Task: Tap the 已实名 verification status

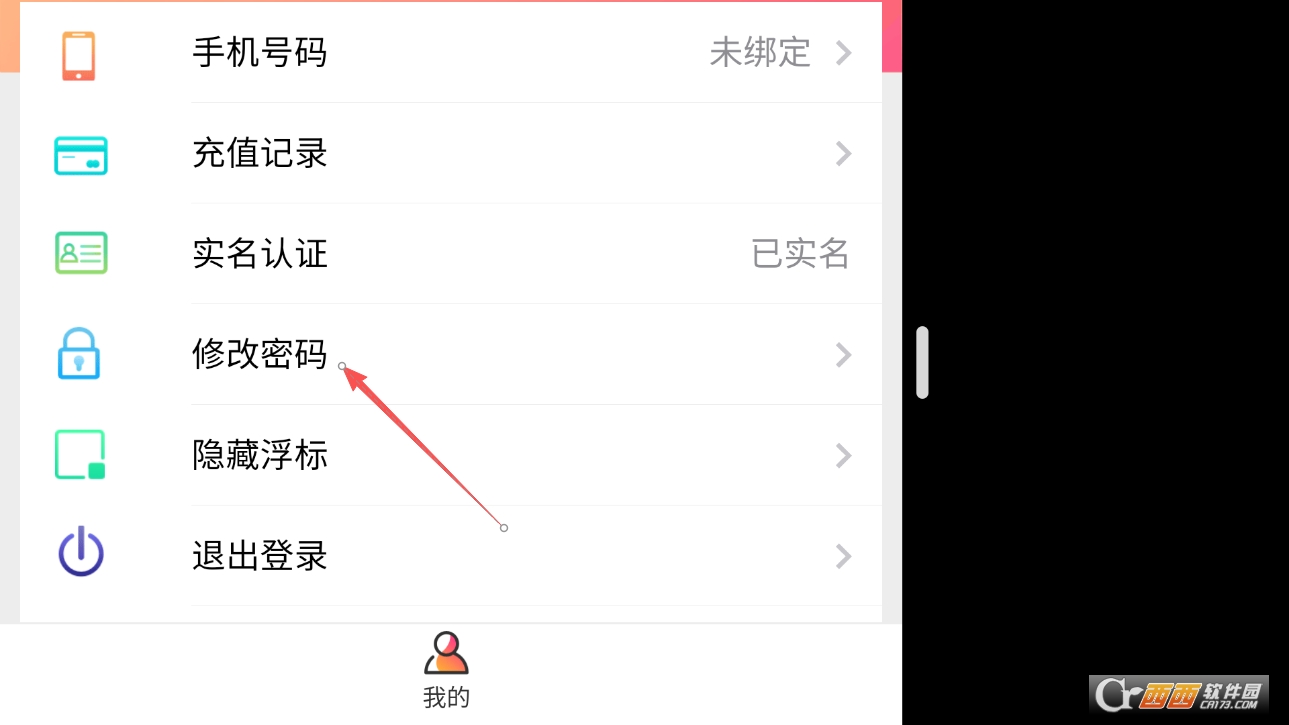Action: click(800, 254)
